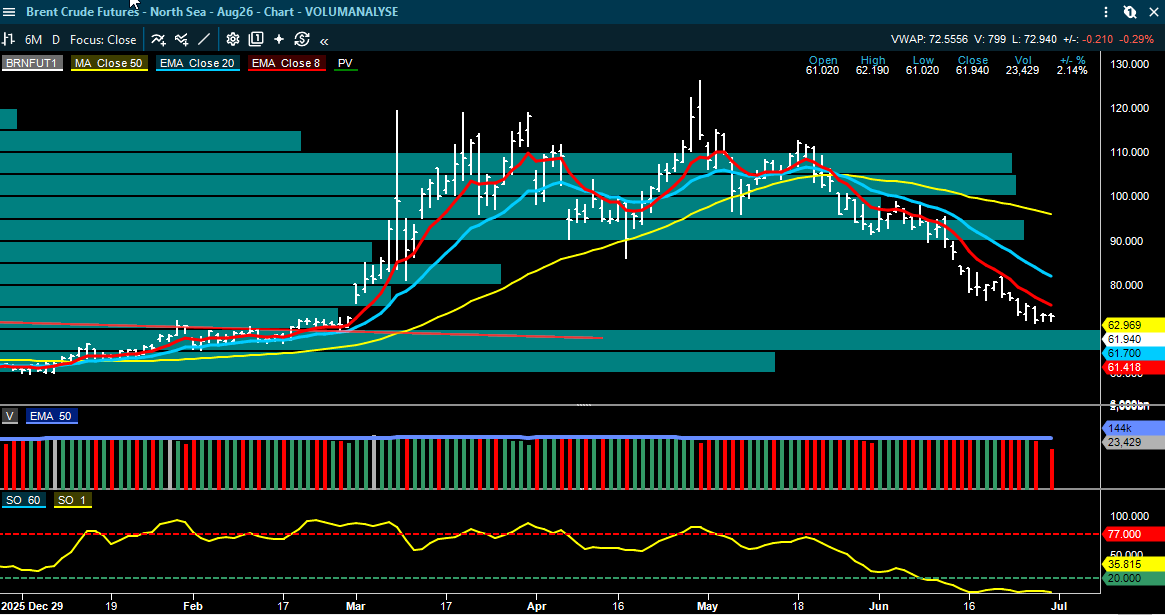Change the bar chart type icon
This screenshot has height=615, width=1165.
pos(9,39)
